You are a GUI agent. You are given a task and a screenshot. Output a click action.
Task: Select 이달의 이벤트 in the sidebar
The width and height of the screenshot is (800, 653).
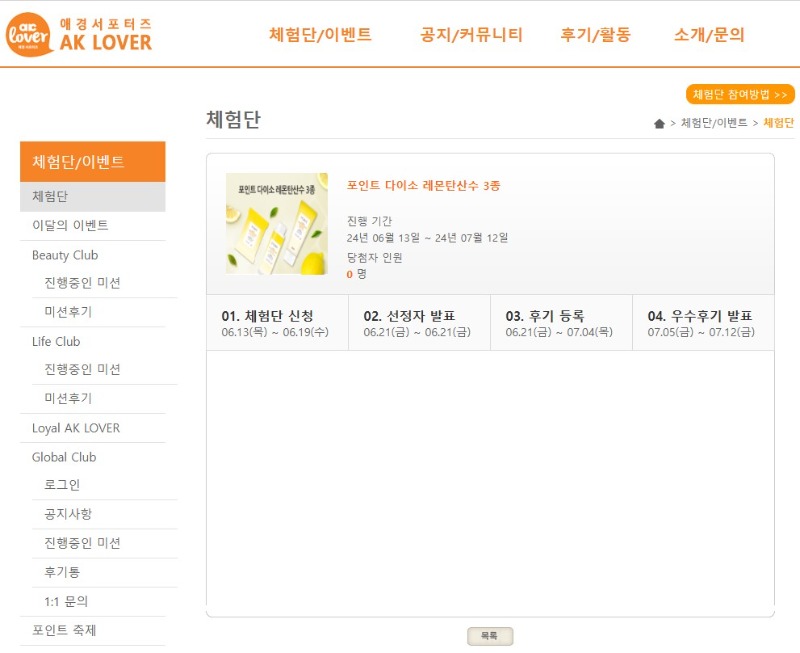[70, 225]
